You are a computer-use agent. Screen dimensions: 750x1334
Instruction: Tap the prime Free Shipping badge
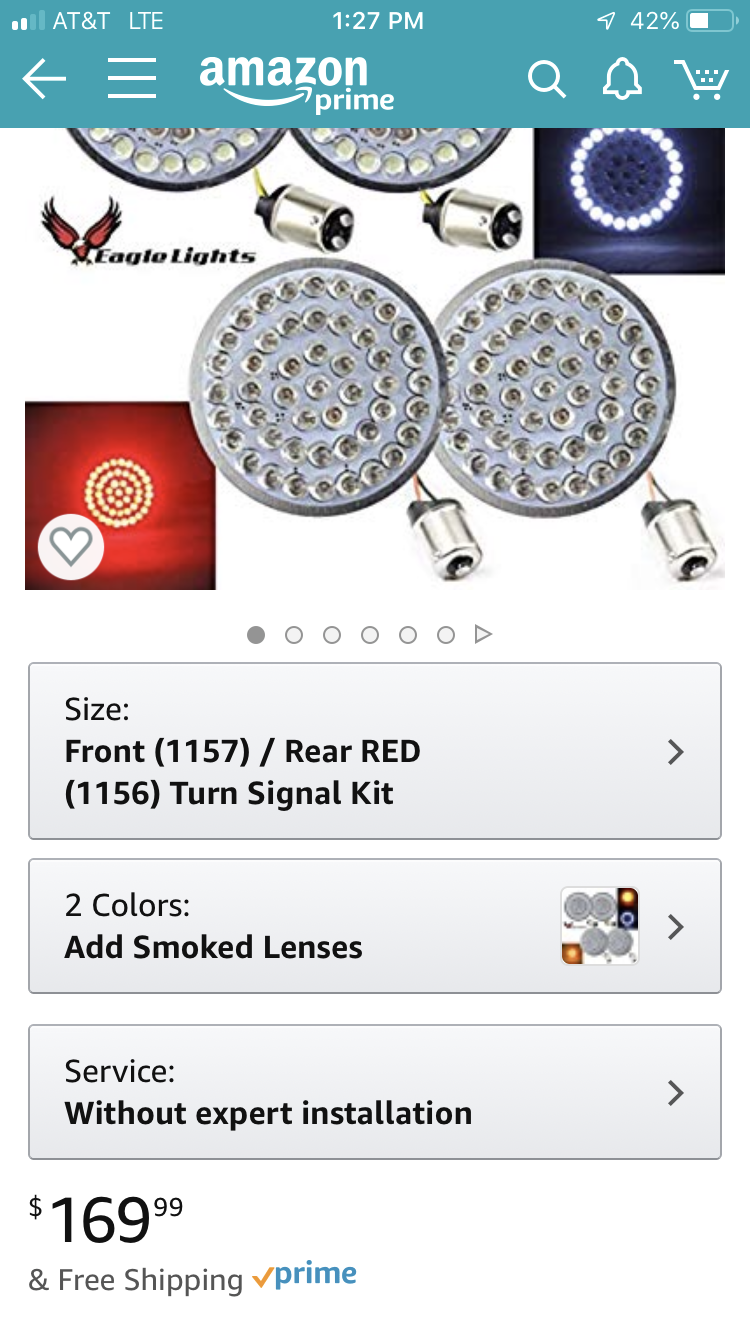point(305,1276)
